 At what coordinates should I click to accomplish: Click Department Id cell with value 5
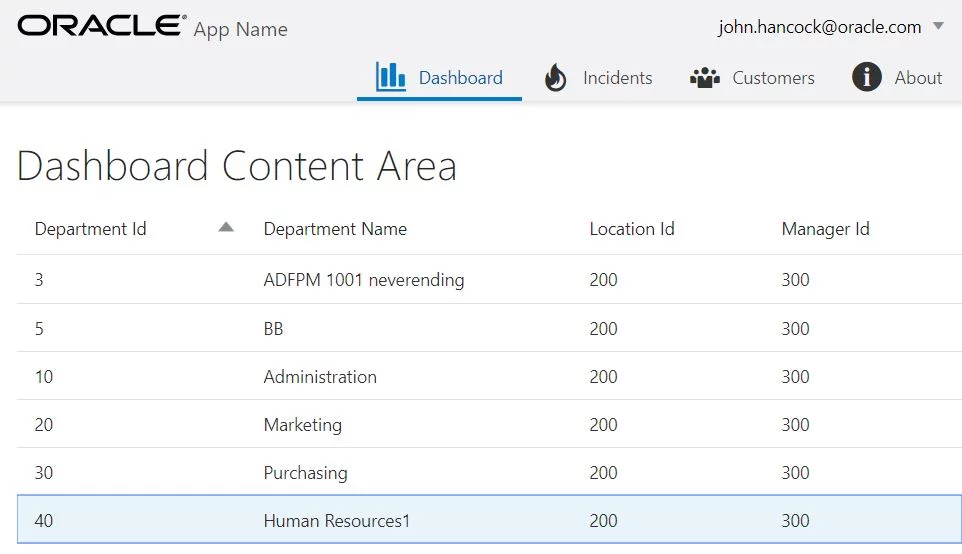coord(39,329)
